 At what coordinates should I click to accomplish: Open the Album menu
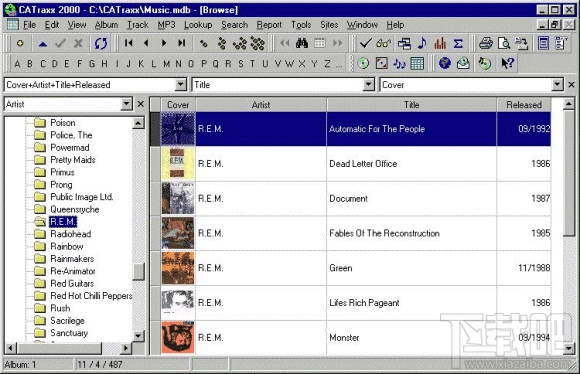tap(107, 25)
